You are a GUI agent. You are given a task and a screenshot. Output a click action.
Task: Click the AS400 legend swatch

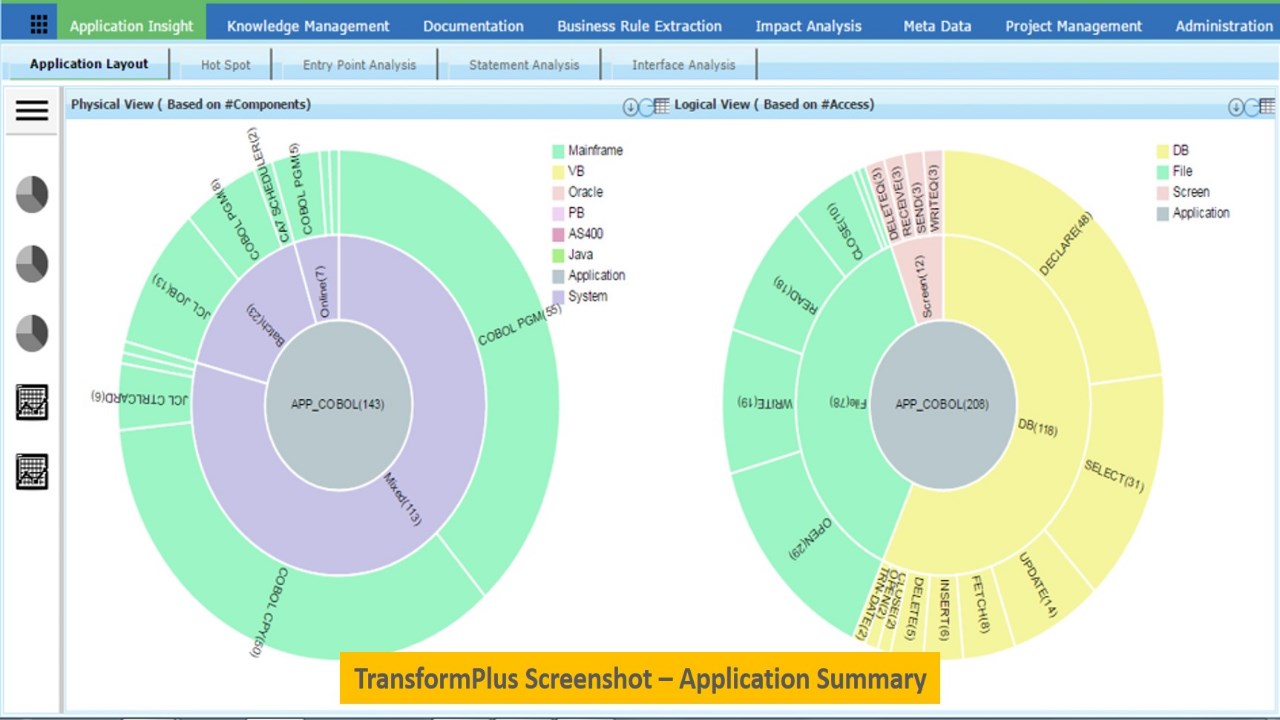[558, 234]
